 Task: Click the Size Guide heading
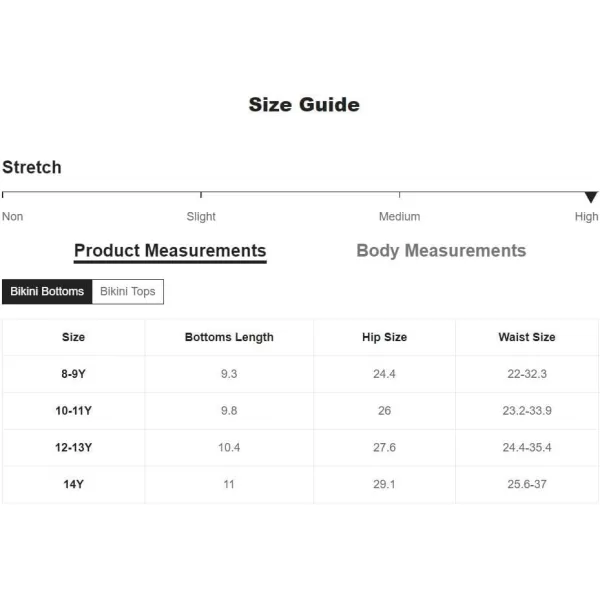pos(304,104)
